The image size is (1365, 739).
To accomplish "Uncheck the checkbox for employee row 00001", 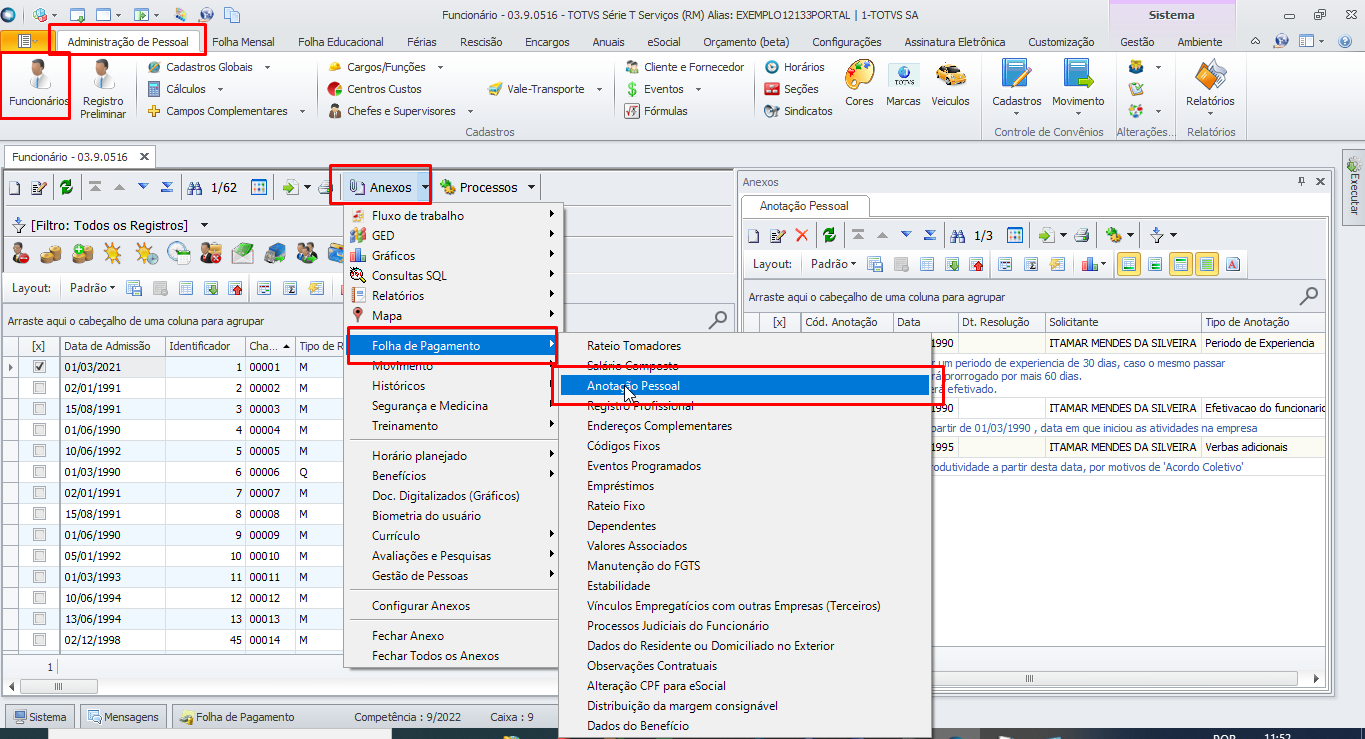I will click(39, 367).
